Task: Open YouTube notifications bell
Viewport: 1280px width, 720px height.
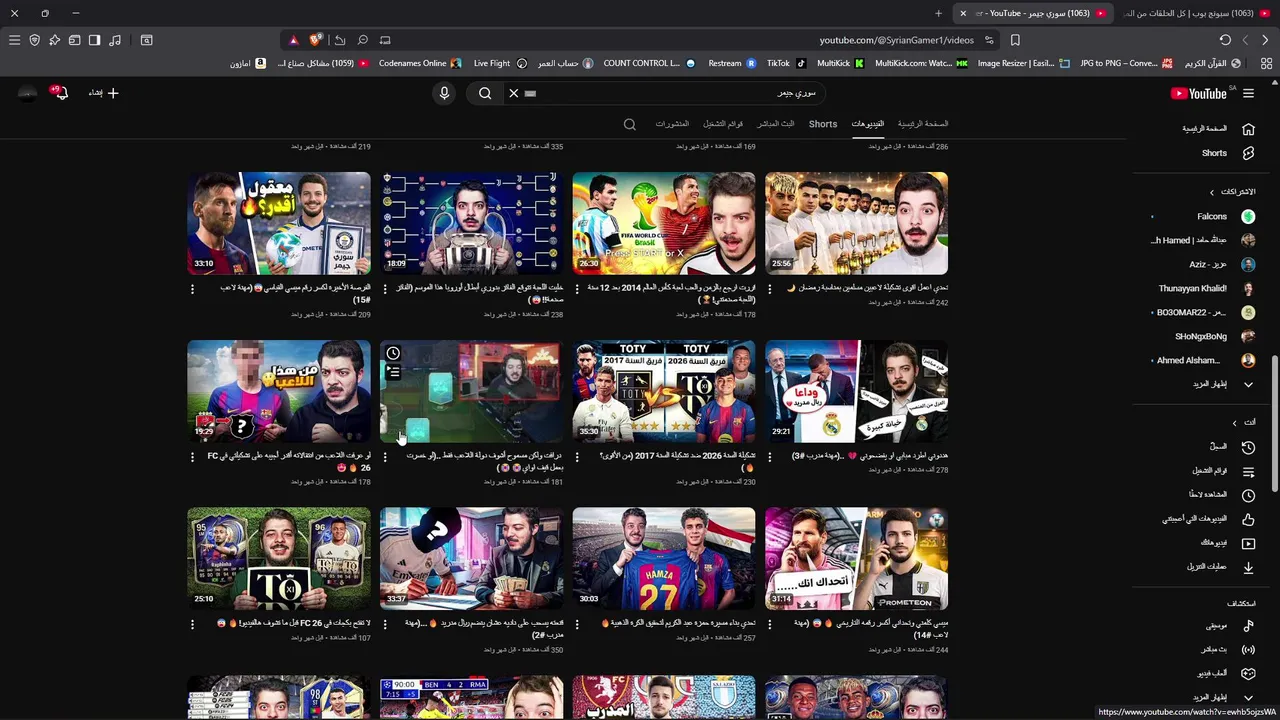Action: coord(61,93)
